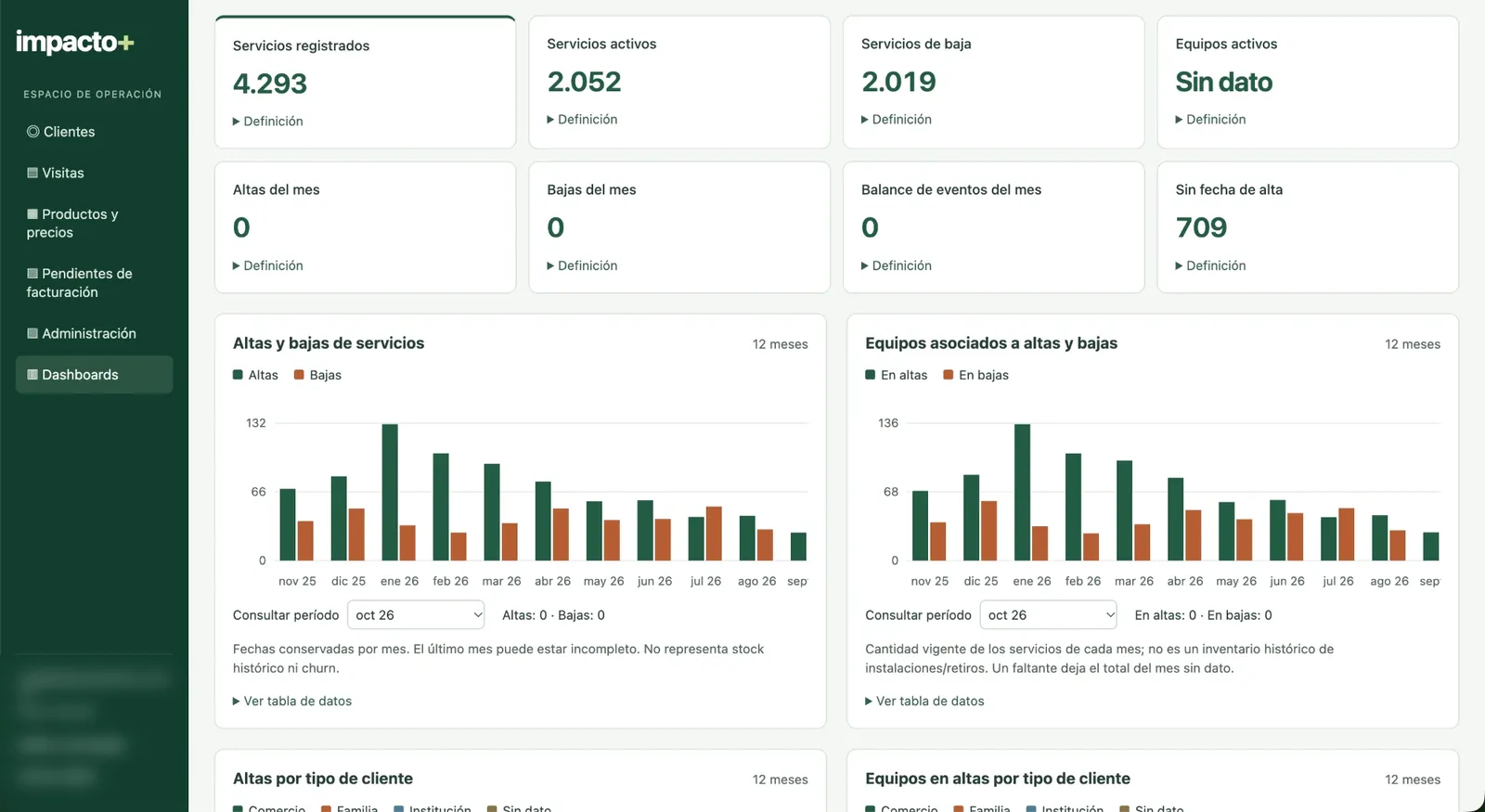
Task: Show Definición for Balance de eventos del mes
Action: point(897,265)
